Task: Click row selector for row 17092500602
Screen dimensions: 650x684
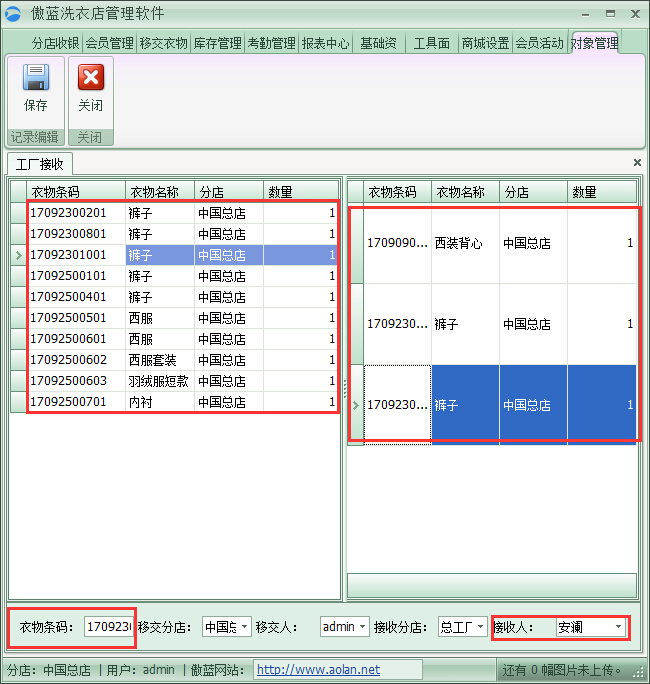Action: click(x=18, y=360)
